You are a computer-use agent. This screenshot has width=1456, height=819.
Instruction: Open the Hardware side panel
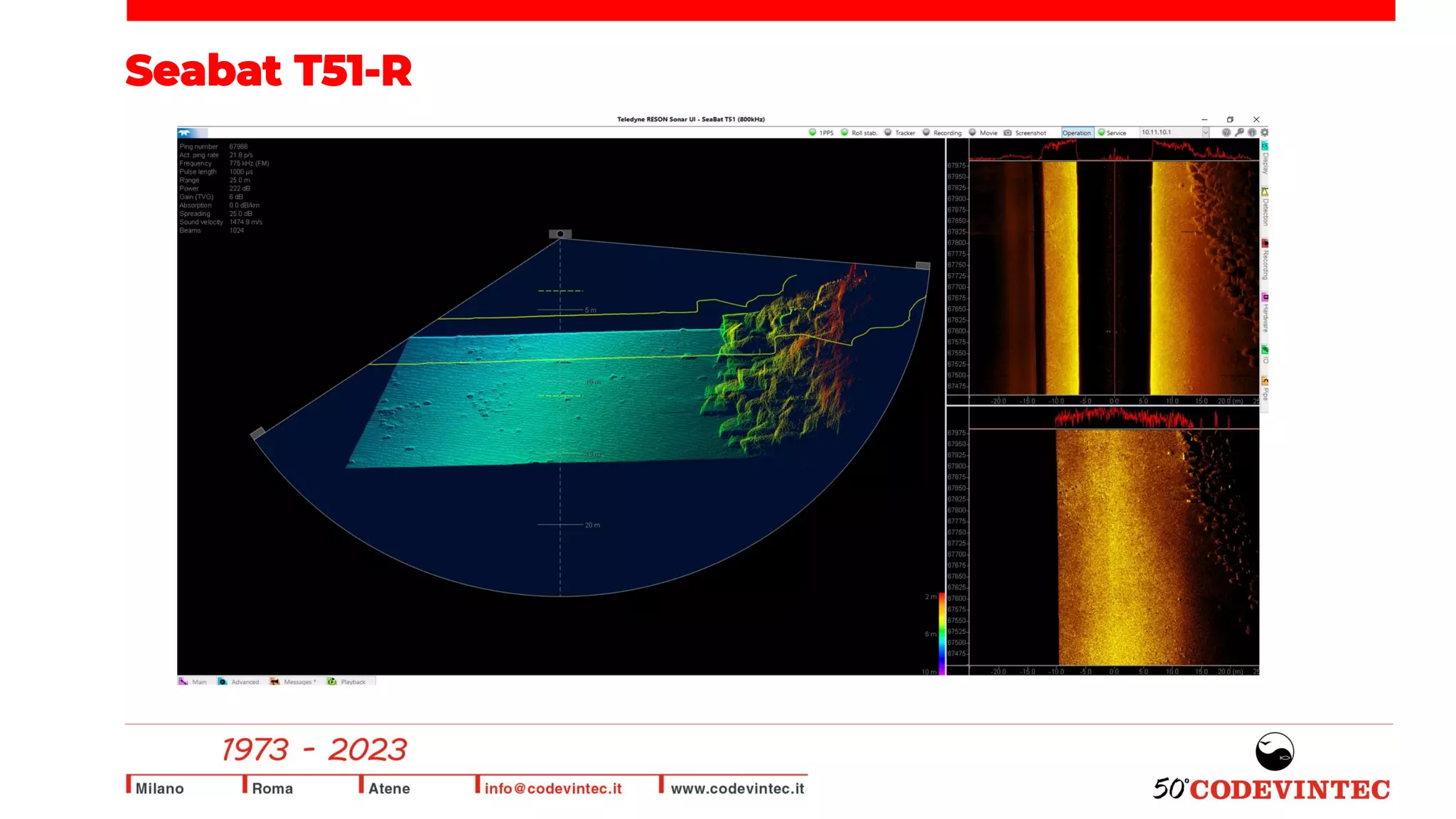point(1265,313)
